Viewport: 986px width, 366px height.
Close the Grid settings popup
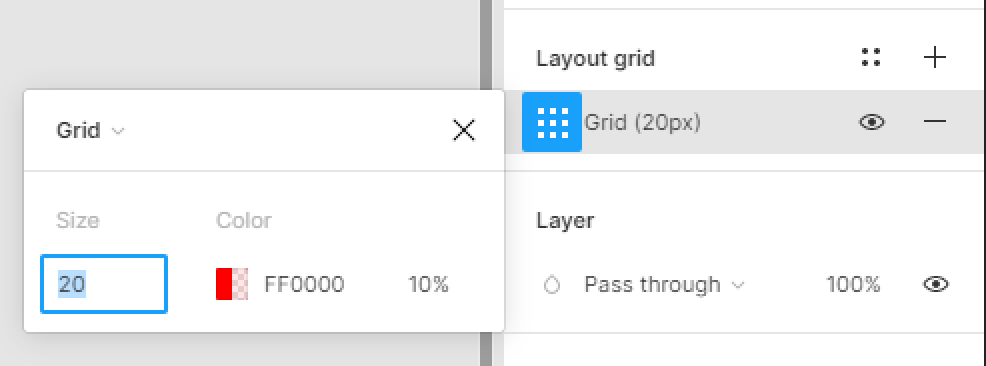pos(464,131)
